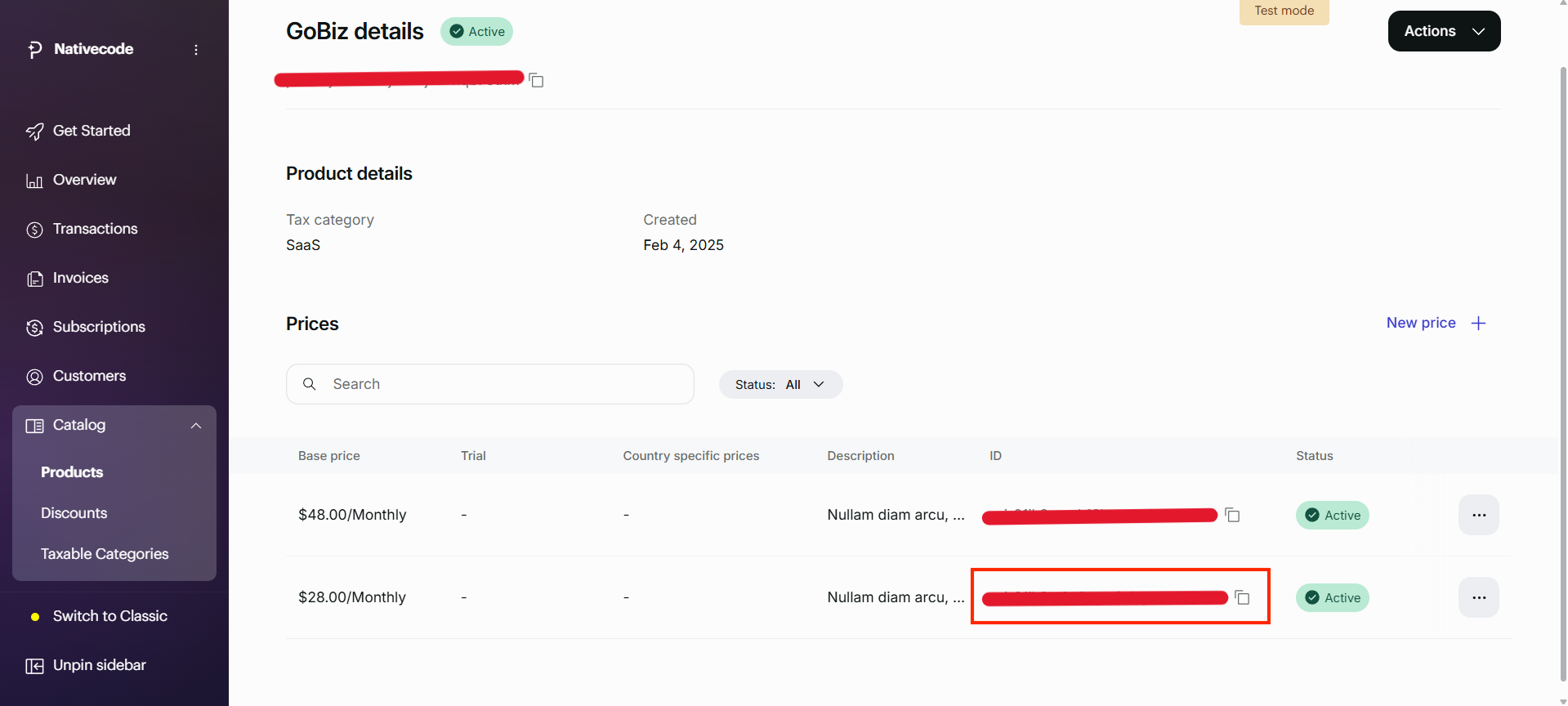
Task: Click the Country specific prices header
Action: click(690, 456)
